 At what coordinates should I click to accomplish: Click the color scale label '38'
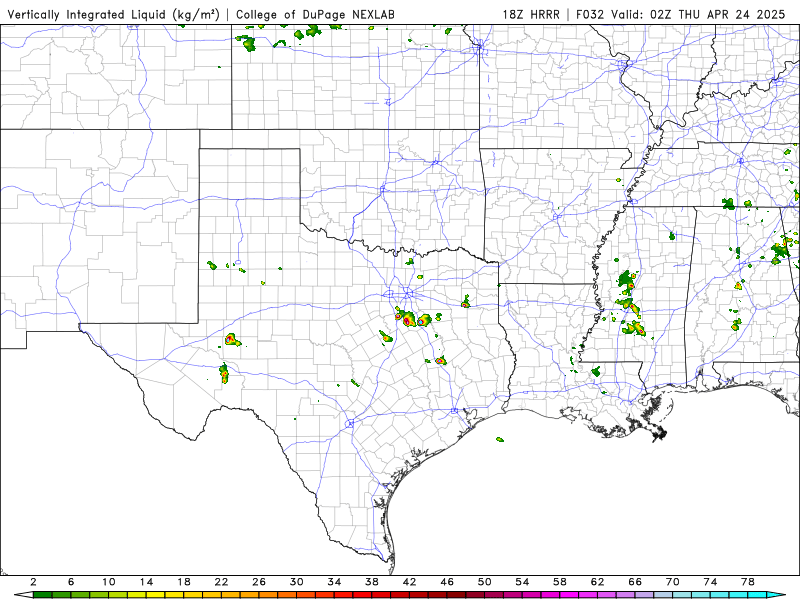[x=372, y=582]
